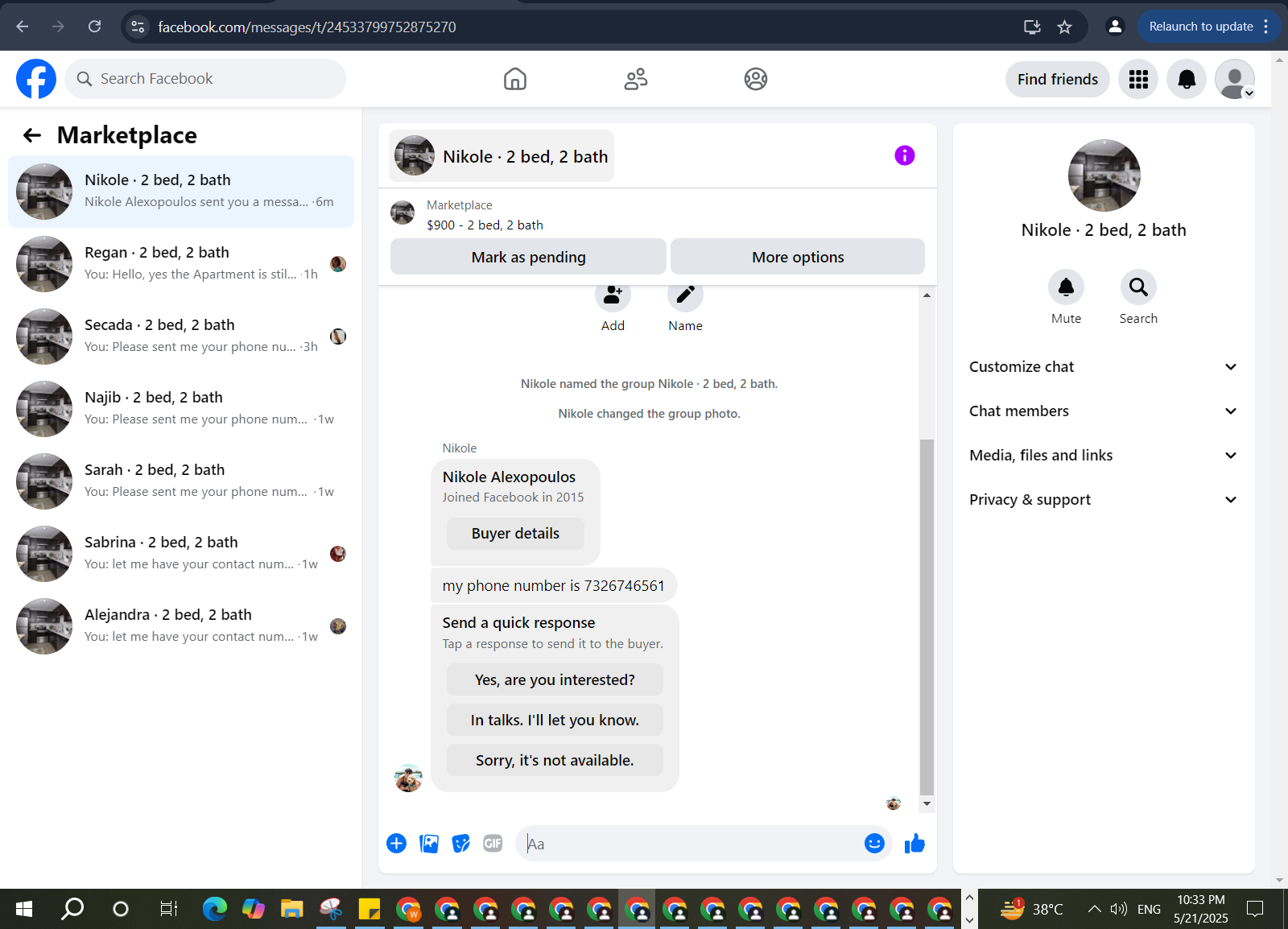Open Sticky Notes from taskbar
1288x929 pixels.
coord(369,909)
